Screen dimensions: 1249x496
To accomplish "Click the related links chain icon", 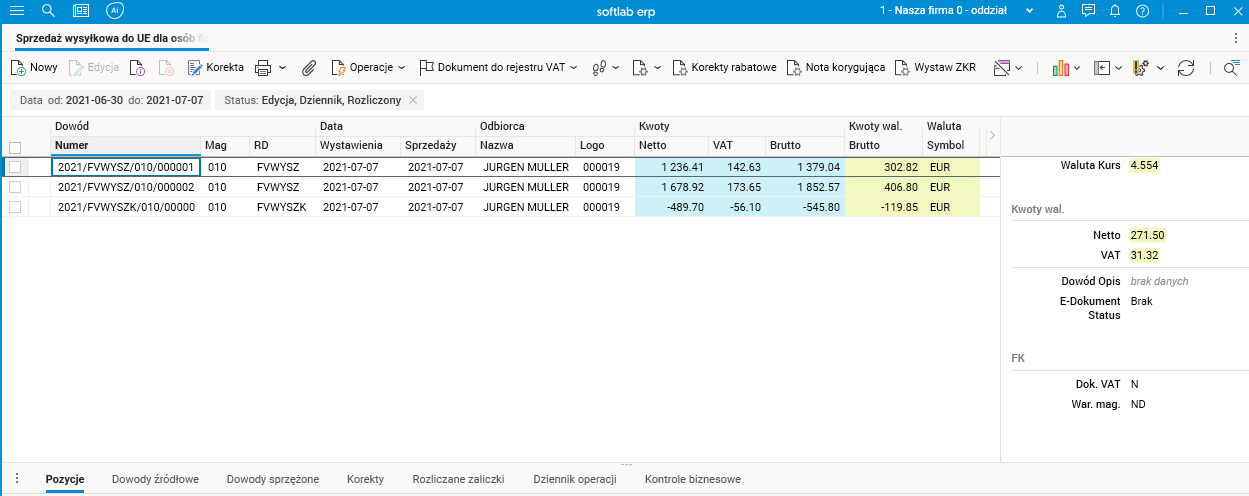I will point(600,68).
